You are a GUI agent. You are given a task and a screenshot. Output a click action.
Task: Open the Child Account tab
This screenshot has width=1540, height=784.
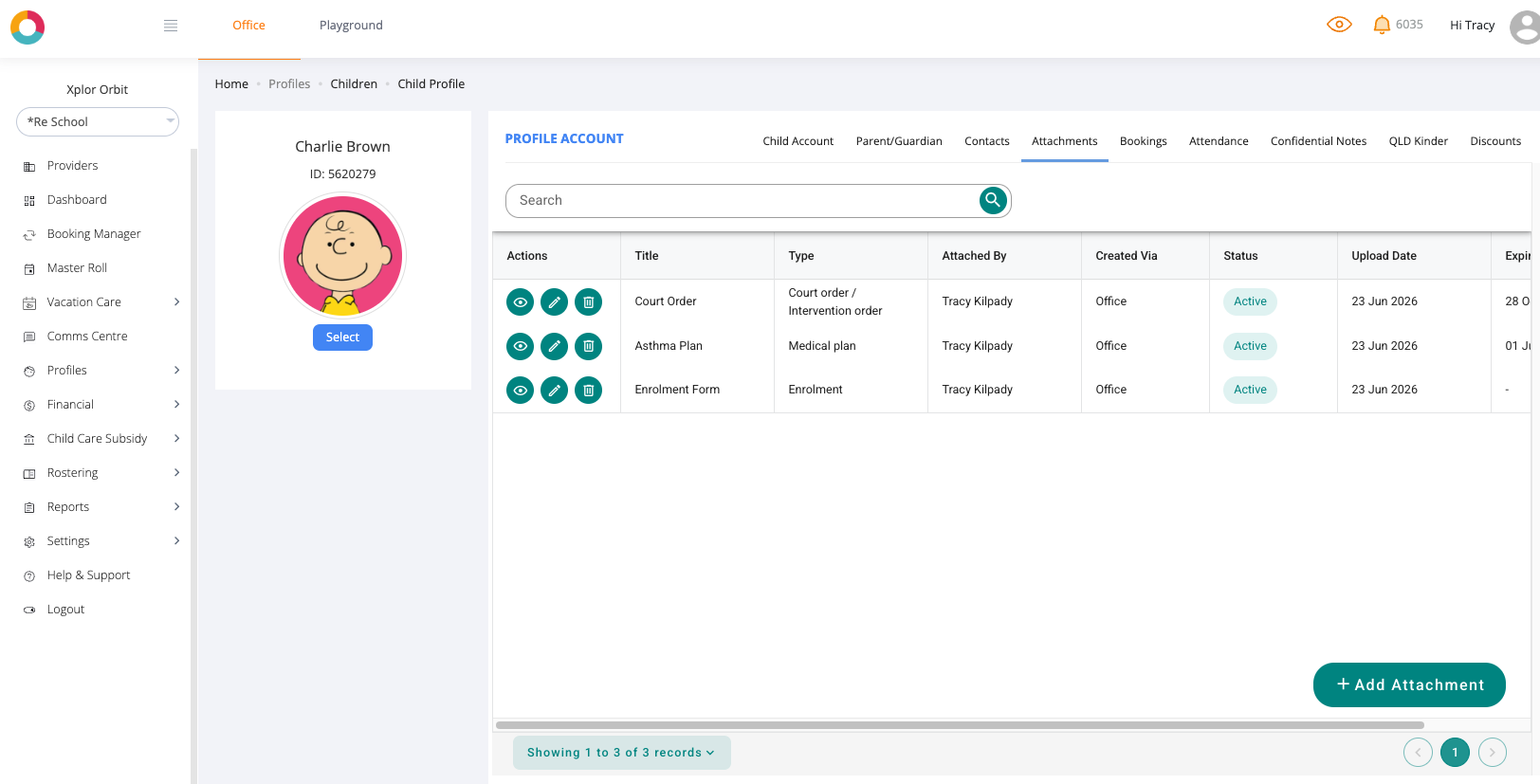[798, 141]
